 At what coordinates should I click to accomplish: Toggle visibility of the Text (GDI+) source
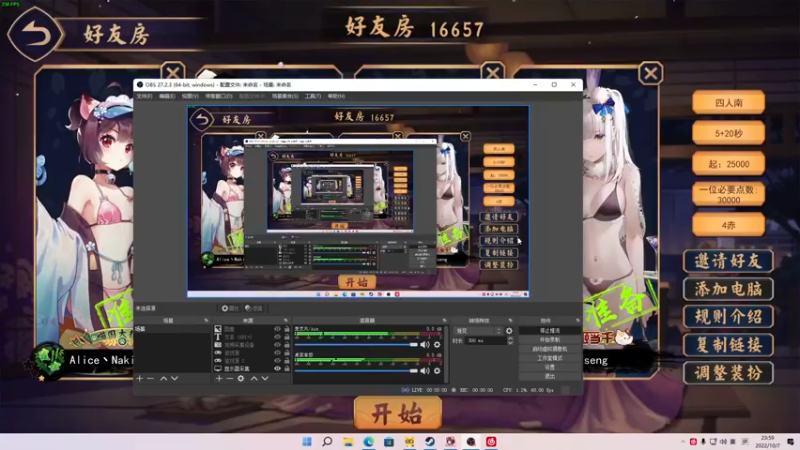[278, 337]
